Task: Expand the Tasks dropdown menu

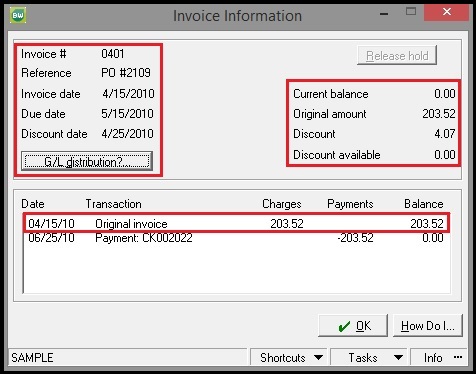Action: point(369,358)
